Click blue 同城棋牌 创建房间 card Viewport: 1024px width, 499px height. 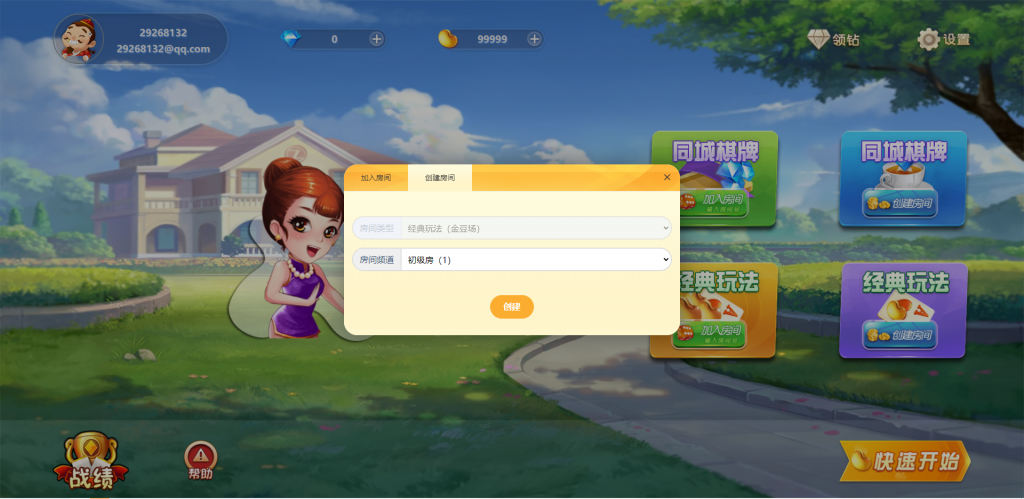[903, 179]
